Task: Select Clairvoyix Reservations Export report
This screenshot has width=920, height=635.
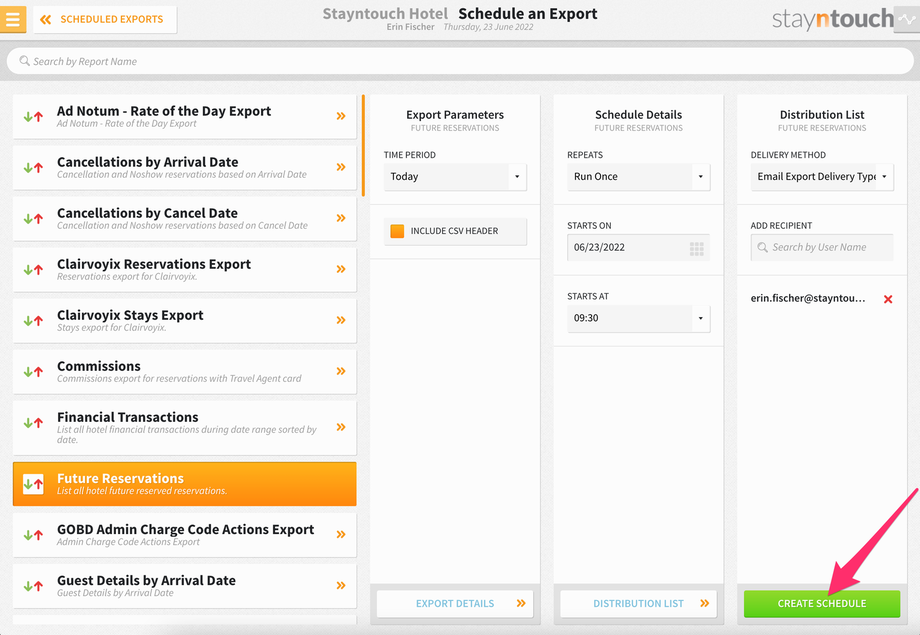Action: coord(184,270)
